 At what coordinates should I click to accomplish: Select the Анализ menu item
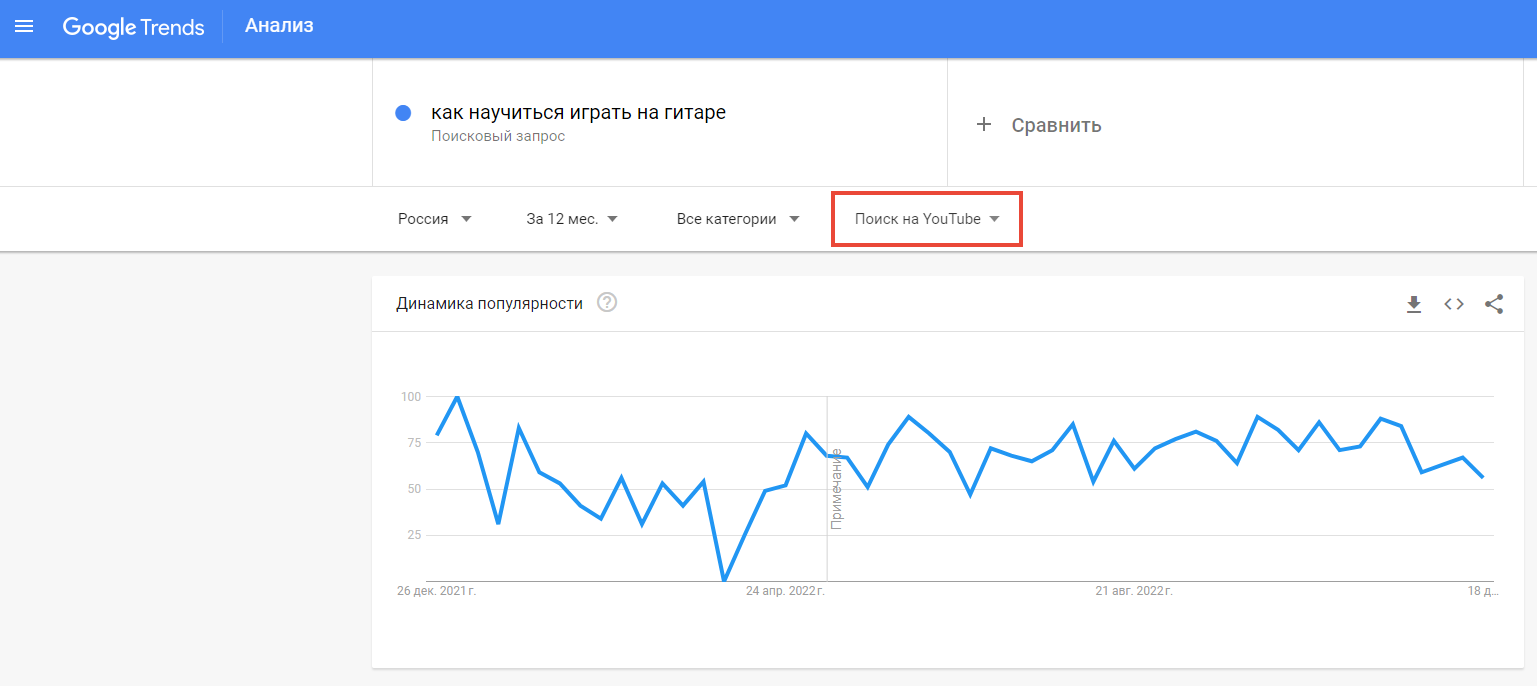coord(279,26)
